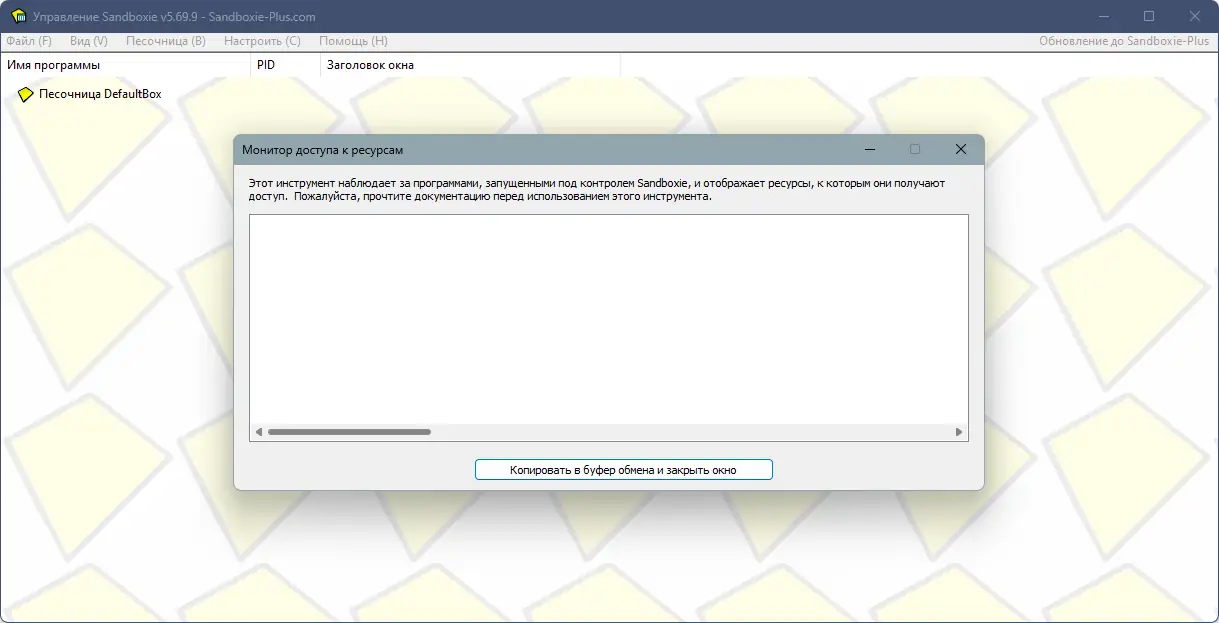
Task: Open the Настроить (C) menu
Action: [262, 41]
